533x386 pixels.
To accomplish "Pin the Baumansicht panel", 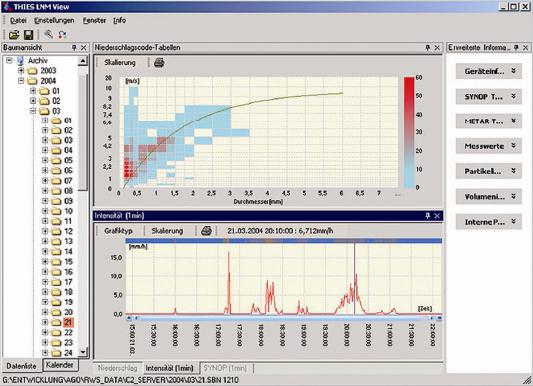I will click(x=74, y=48).
